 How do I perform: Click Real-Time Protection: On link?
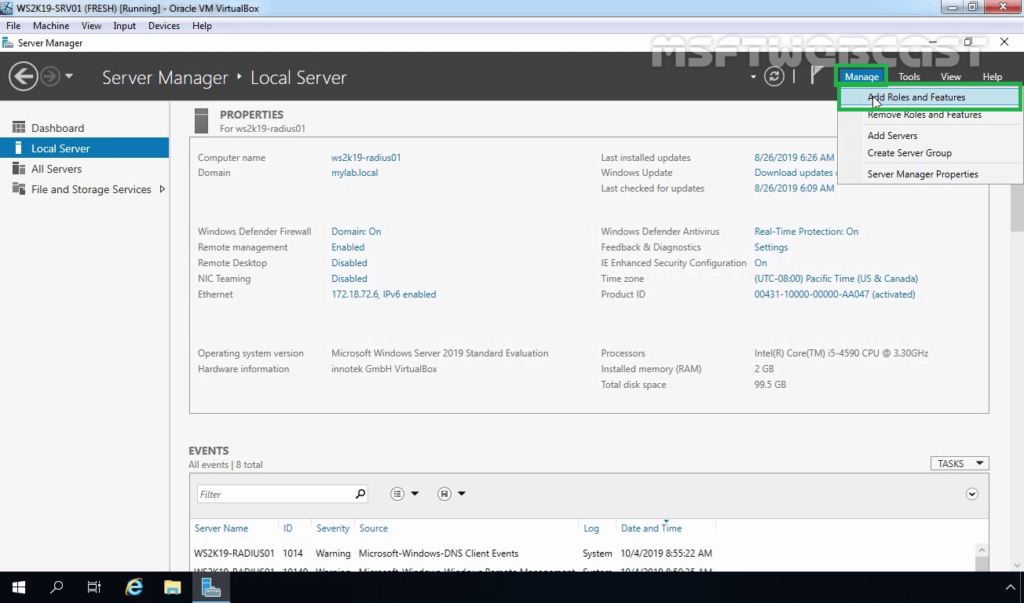[x=806, y=232]
